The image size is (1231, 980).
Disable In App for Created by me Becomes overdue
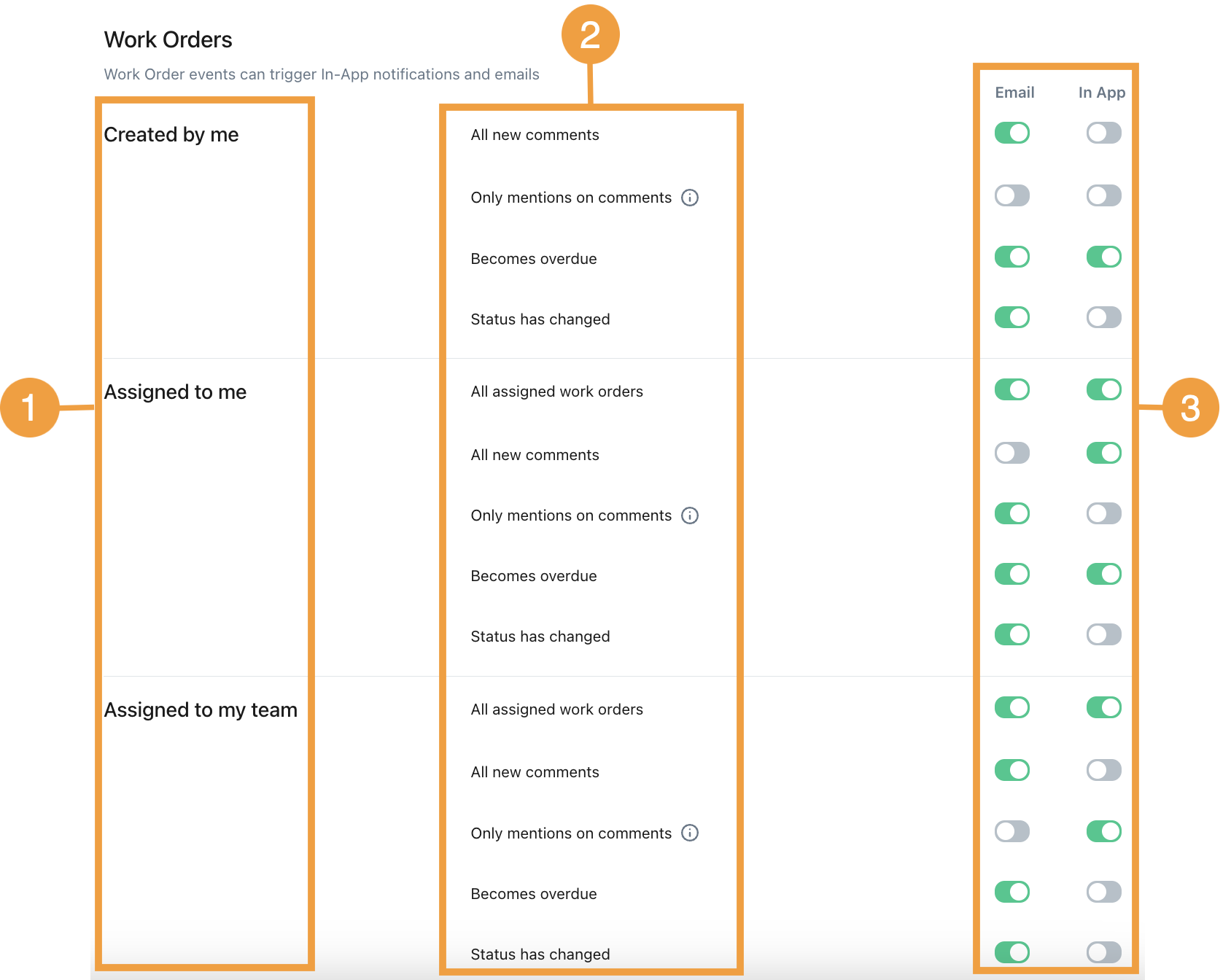pyautogui.click(x=1104, y=257)
